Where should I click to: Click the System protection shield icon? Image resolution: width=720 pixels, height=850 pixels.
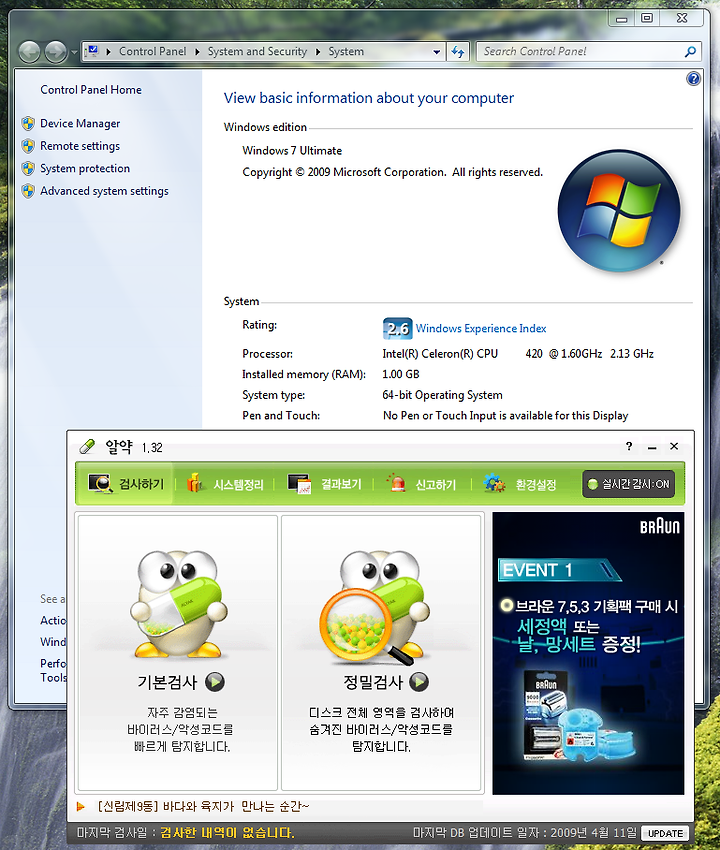pos(28,169)
